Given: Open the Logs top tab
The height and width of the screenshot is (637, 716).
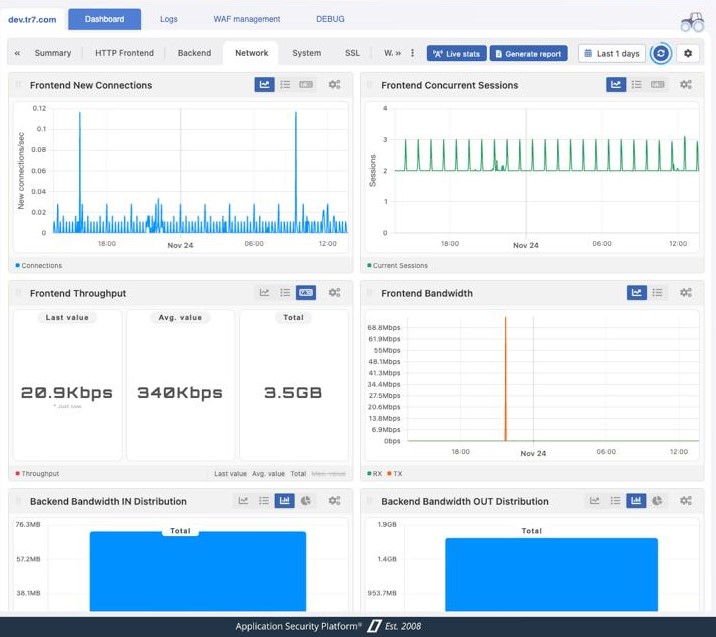Looking at the screenshot, I should point(168,19).
